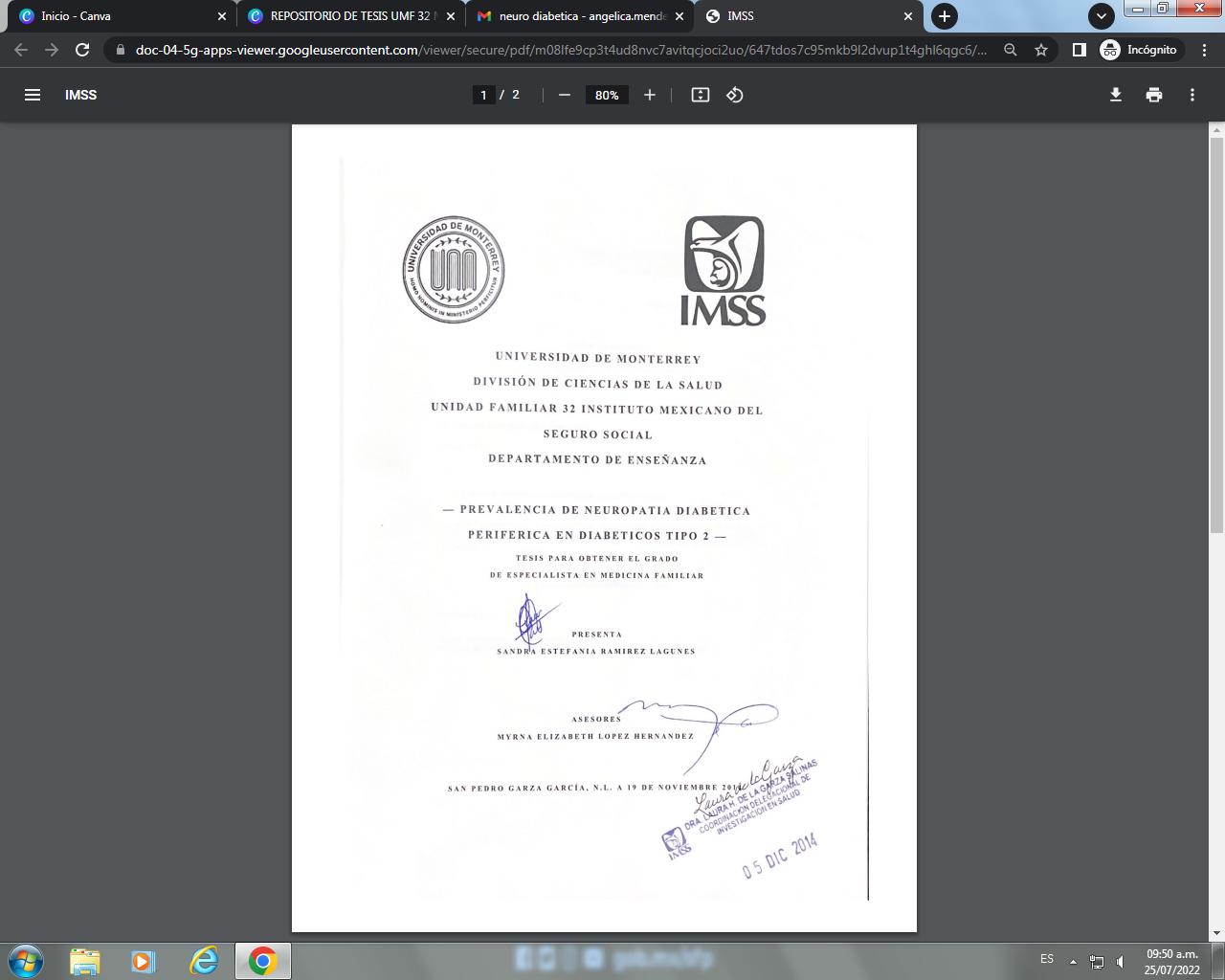Open the zoom magnifier icon in address bar

point(1010,50)
